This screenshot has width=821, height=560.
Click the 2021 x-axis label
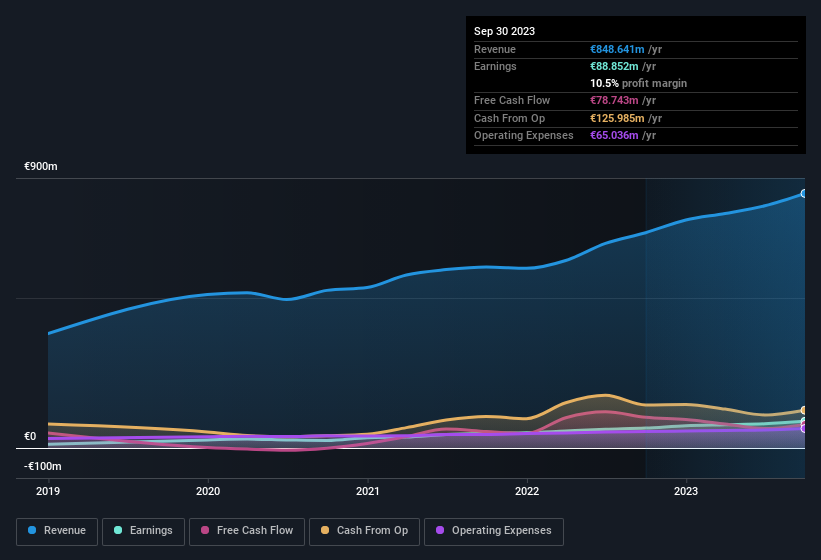[368, 491]
